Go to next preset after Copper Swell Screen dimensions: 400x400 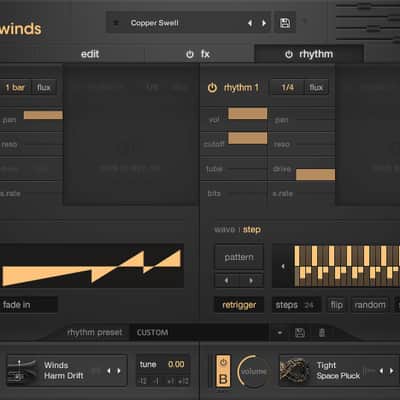[x=264, y=23]
